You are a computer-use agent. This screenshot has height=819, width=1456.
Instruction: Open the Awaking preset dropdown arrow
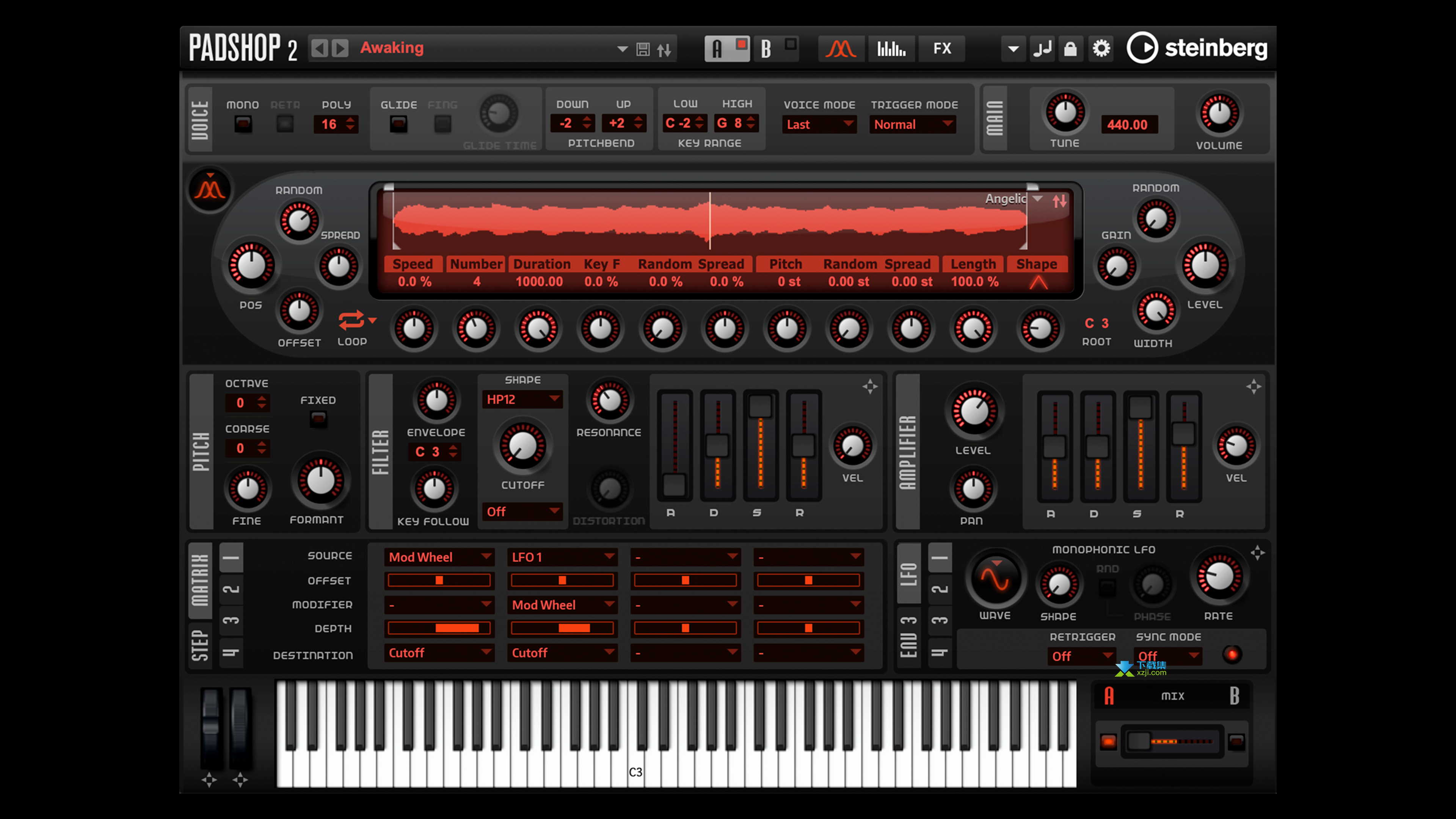click(x=622, y=49)
